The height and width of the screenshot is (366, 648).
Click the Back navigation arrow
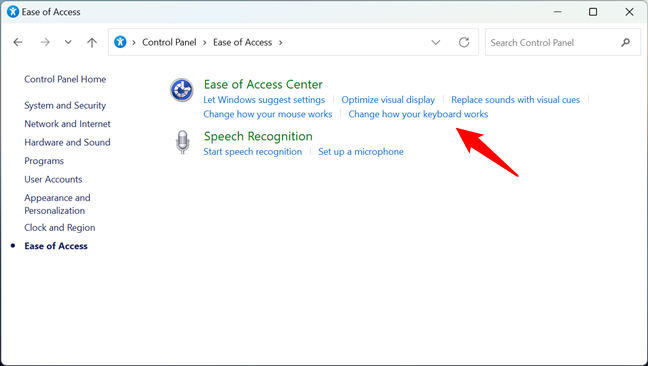coord(18,42)
